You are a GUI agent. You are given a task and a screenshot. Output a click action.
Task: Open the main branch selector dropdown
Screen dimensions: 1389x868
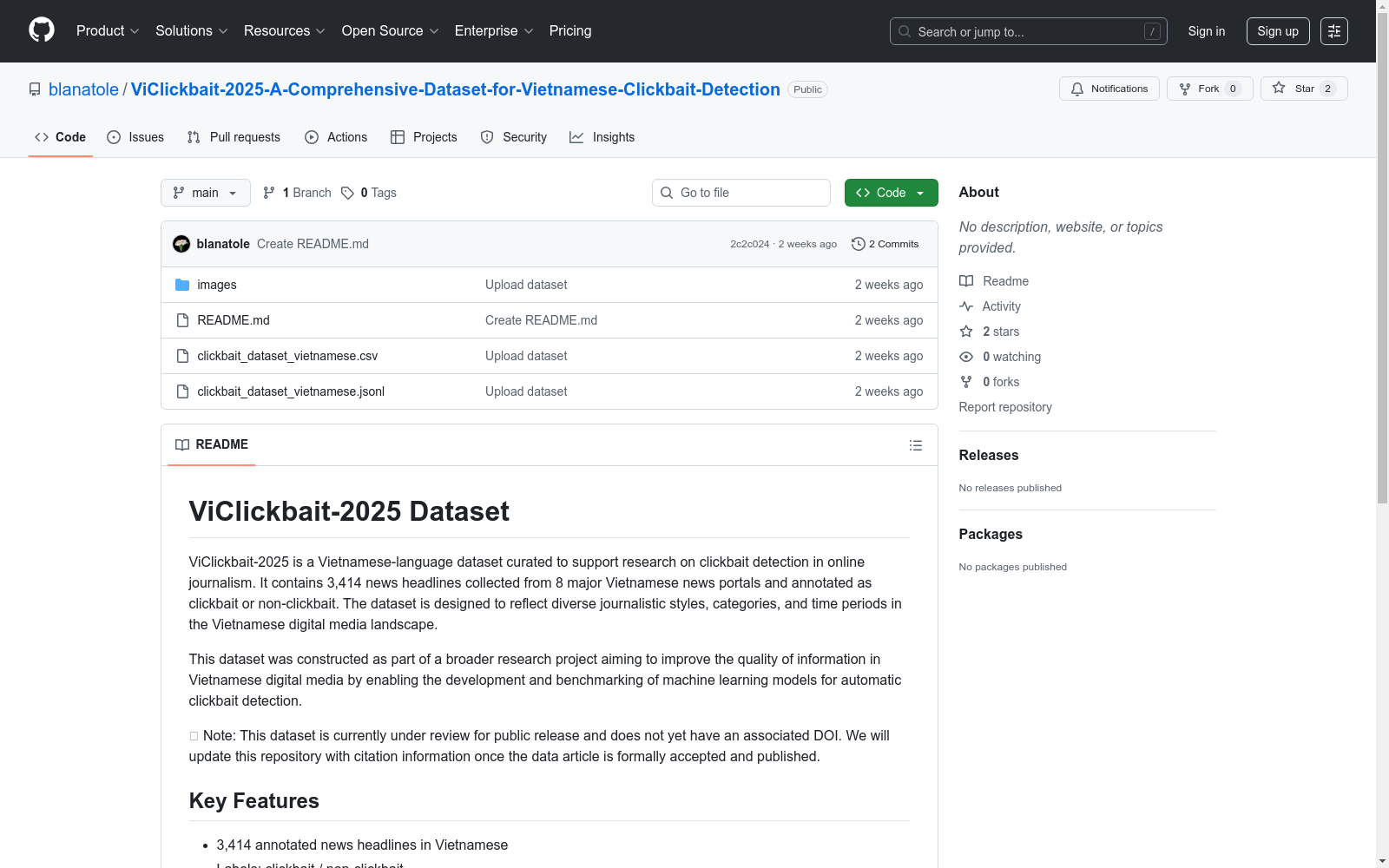(206, 193)
